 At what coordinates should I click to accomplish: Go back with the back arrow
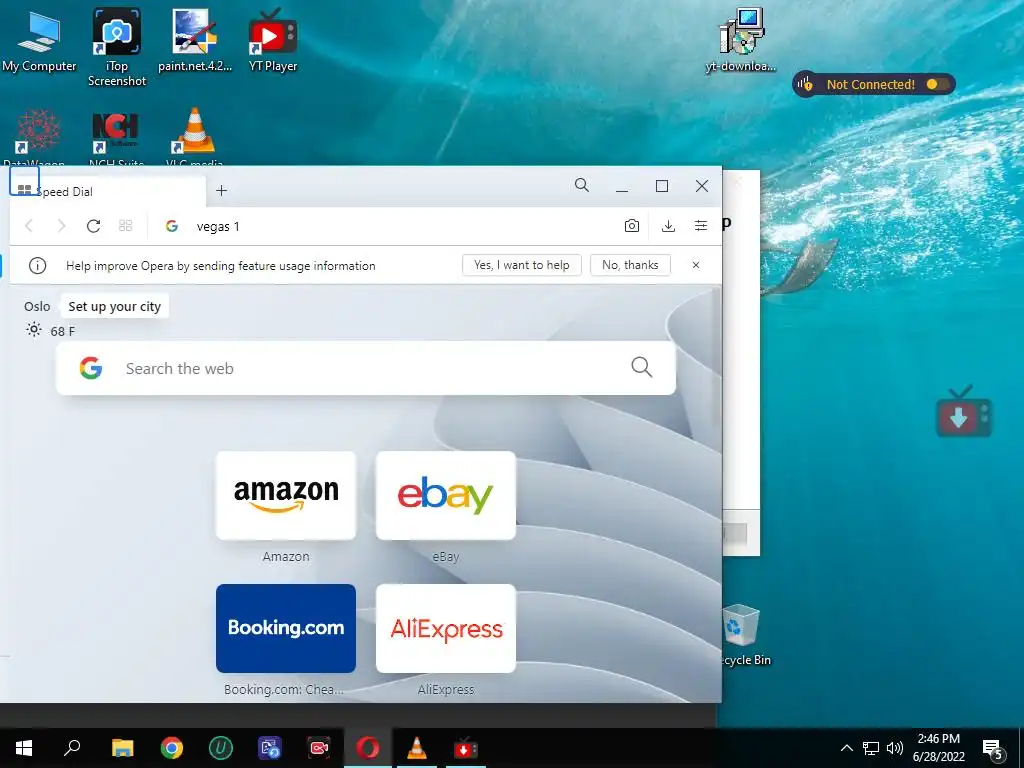pyautogui.click(x=29, y=226)
